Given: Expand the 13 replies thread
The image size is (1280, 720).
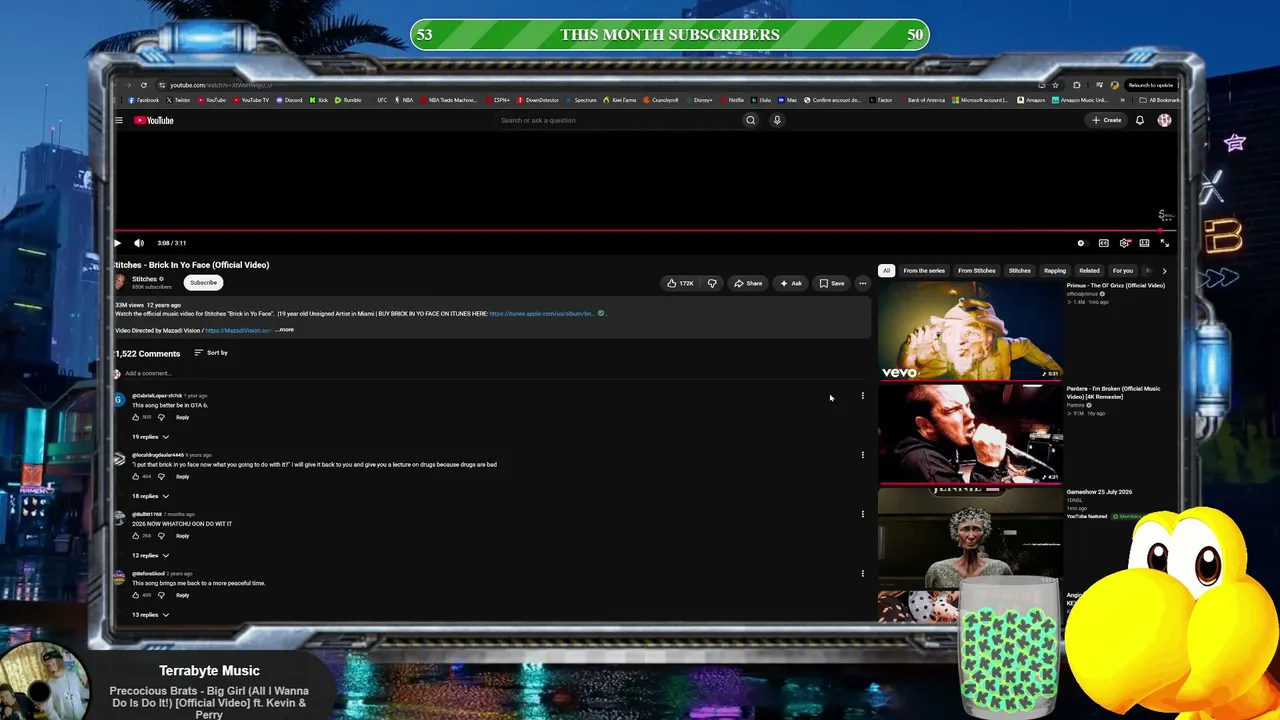Looking at the screenshot, I should click(150, 615).
